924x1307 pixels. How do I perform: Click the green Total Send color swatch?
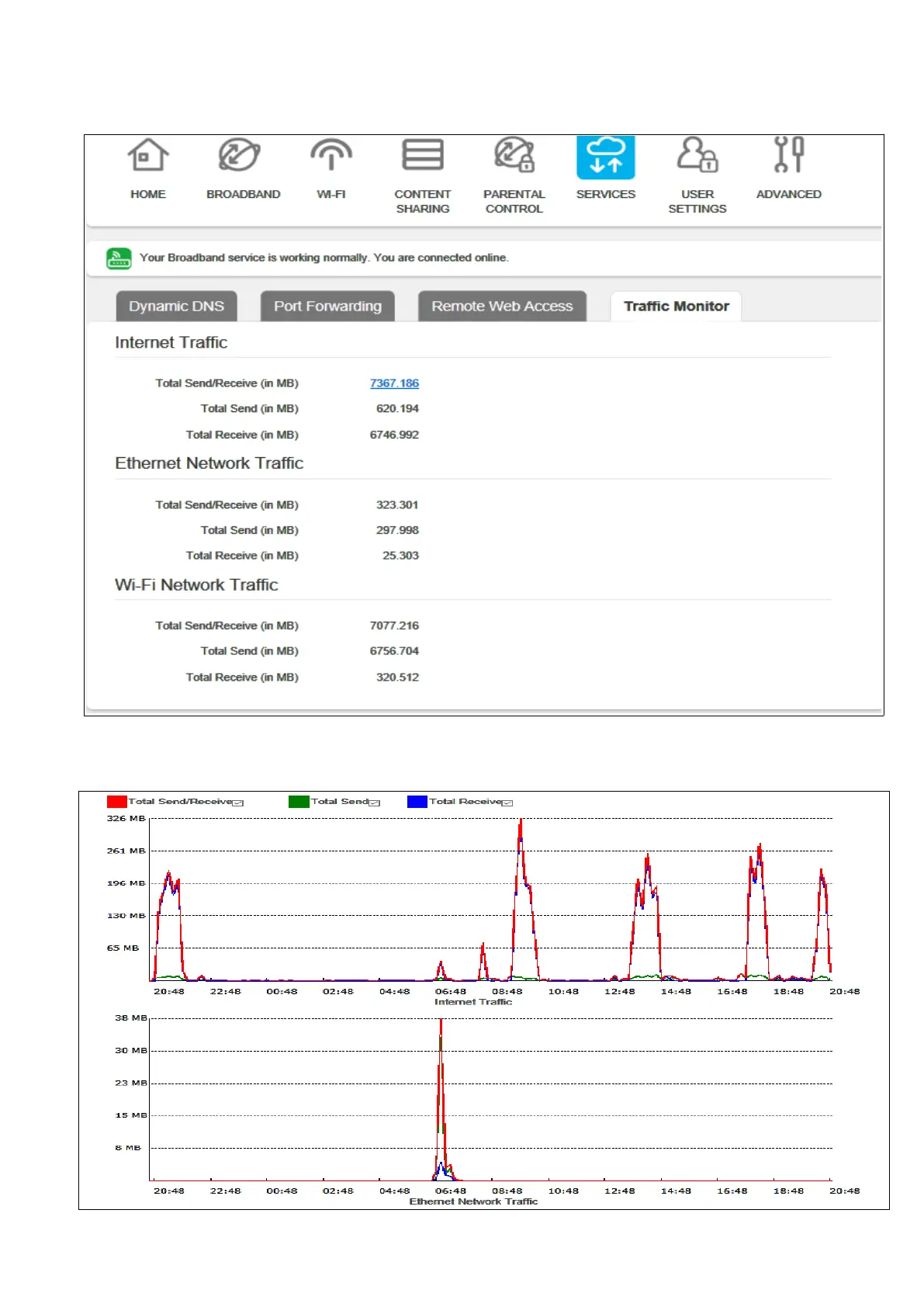(x=299, y=802)
